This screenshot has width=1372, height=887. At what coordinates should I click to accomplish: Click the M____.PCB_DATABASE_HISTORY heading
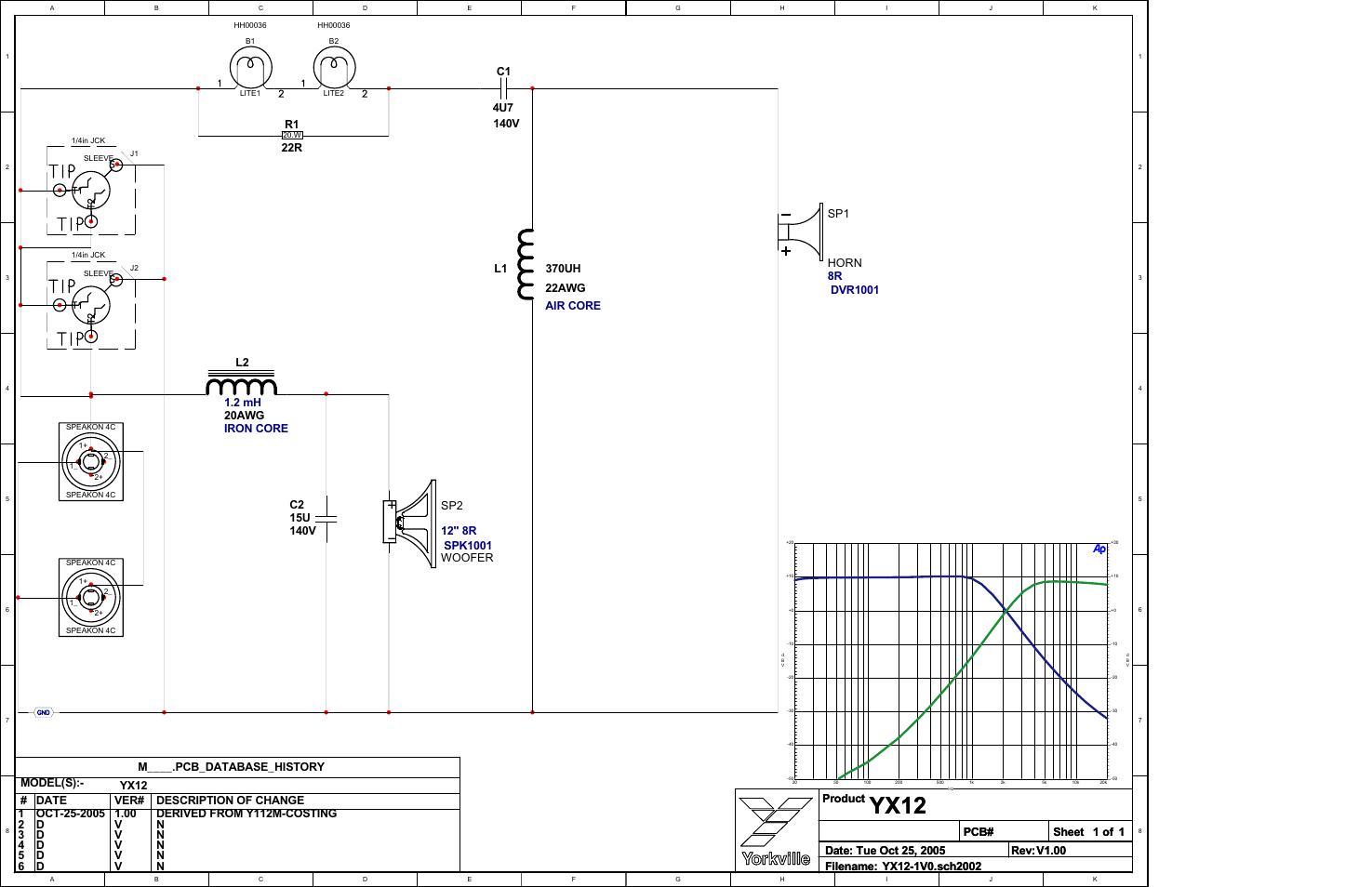click(232, 767)
